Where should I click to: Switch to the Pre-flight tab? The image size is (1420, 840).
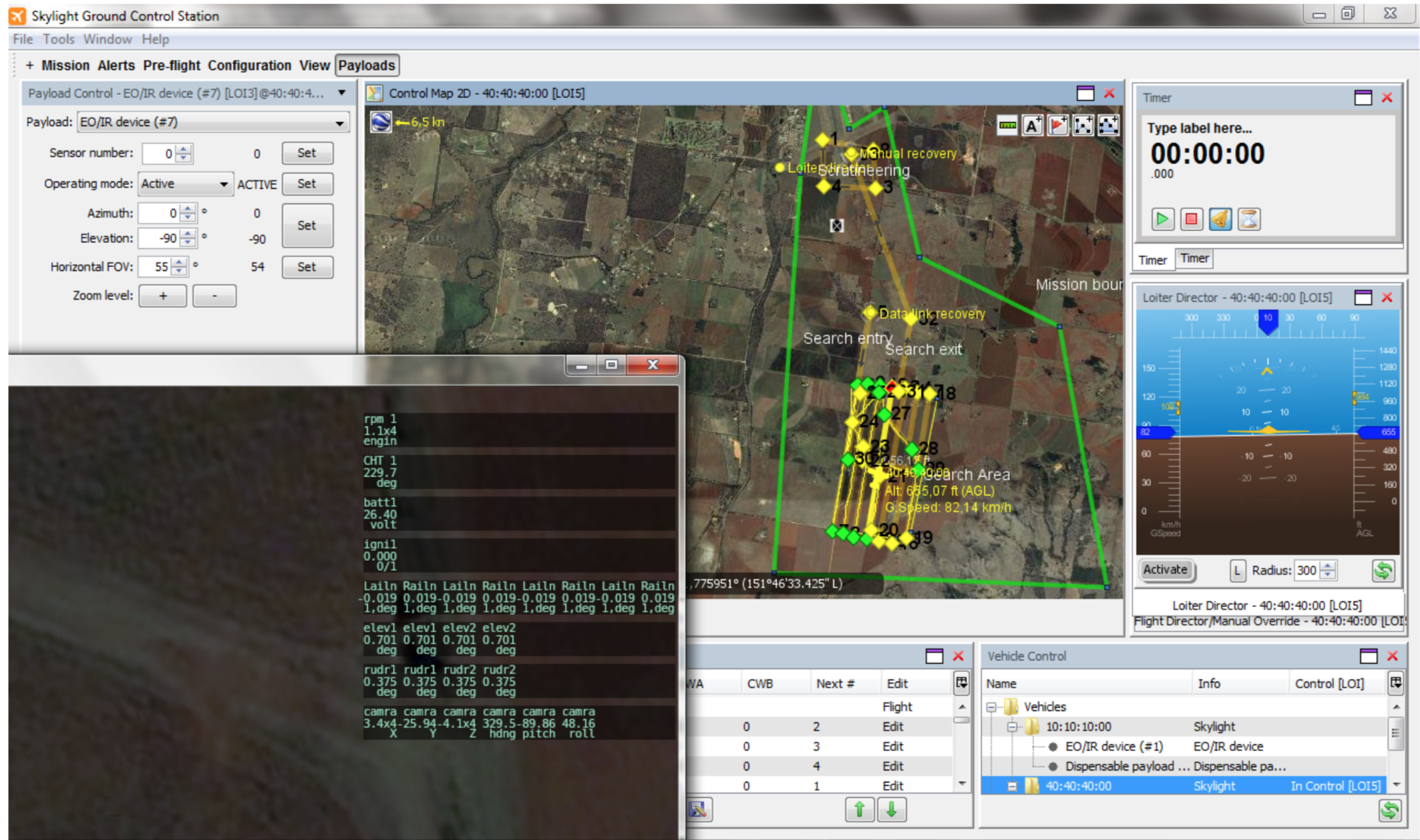click(171, 65)
